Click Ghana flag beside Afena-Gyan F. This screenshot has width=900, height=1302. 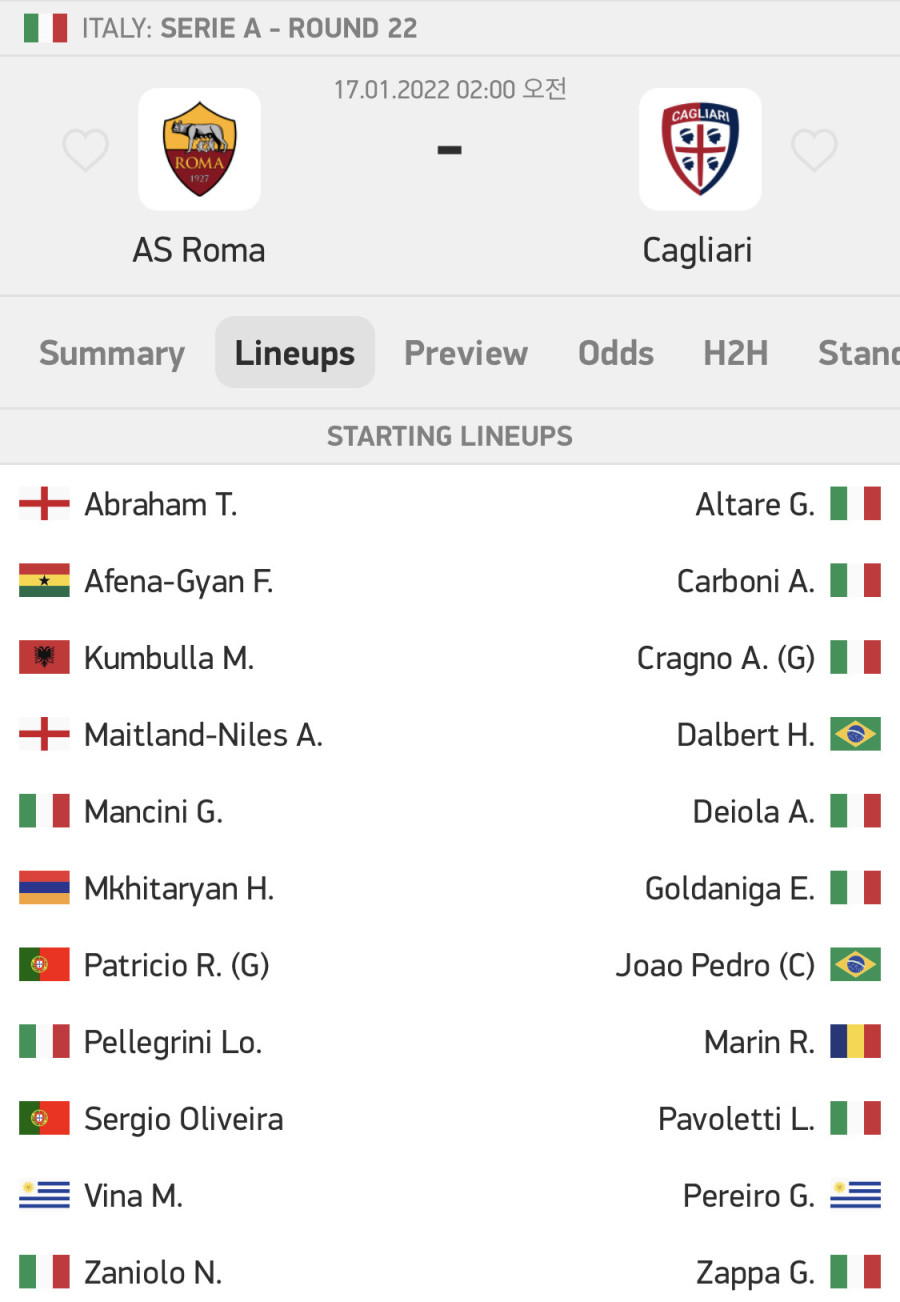[44, 581]
